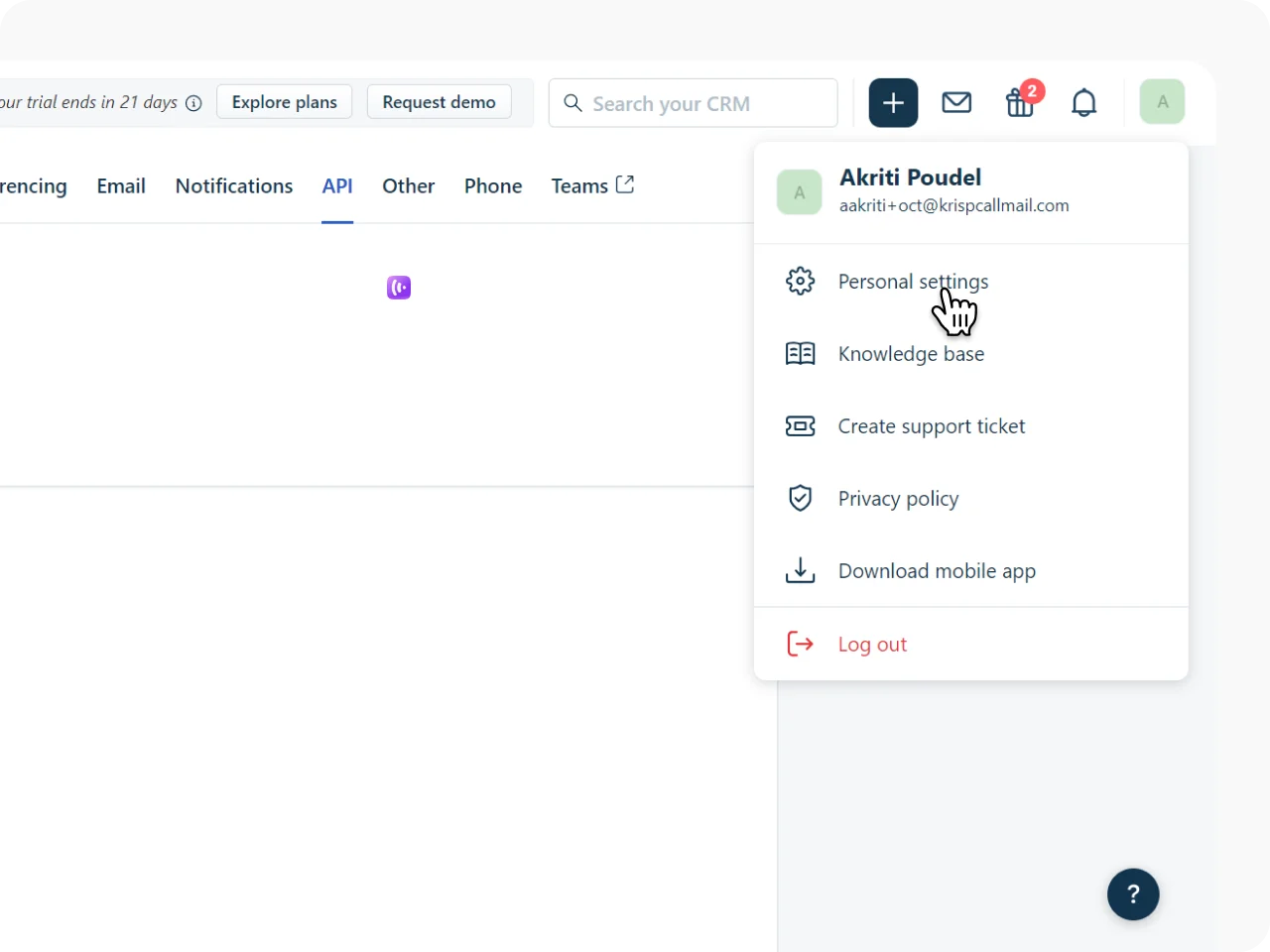Open Knowledge base menu item

click(x=970, y=353)
